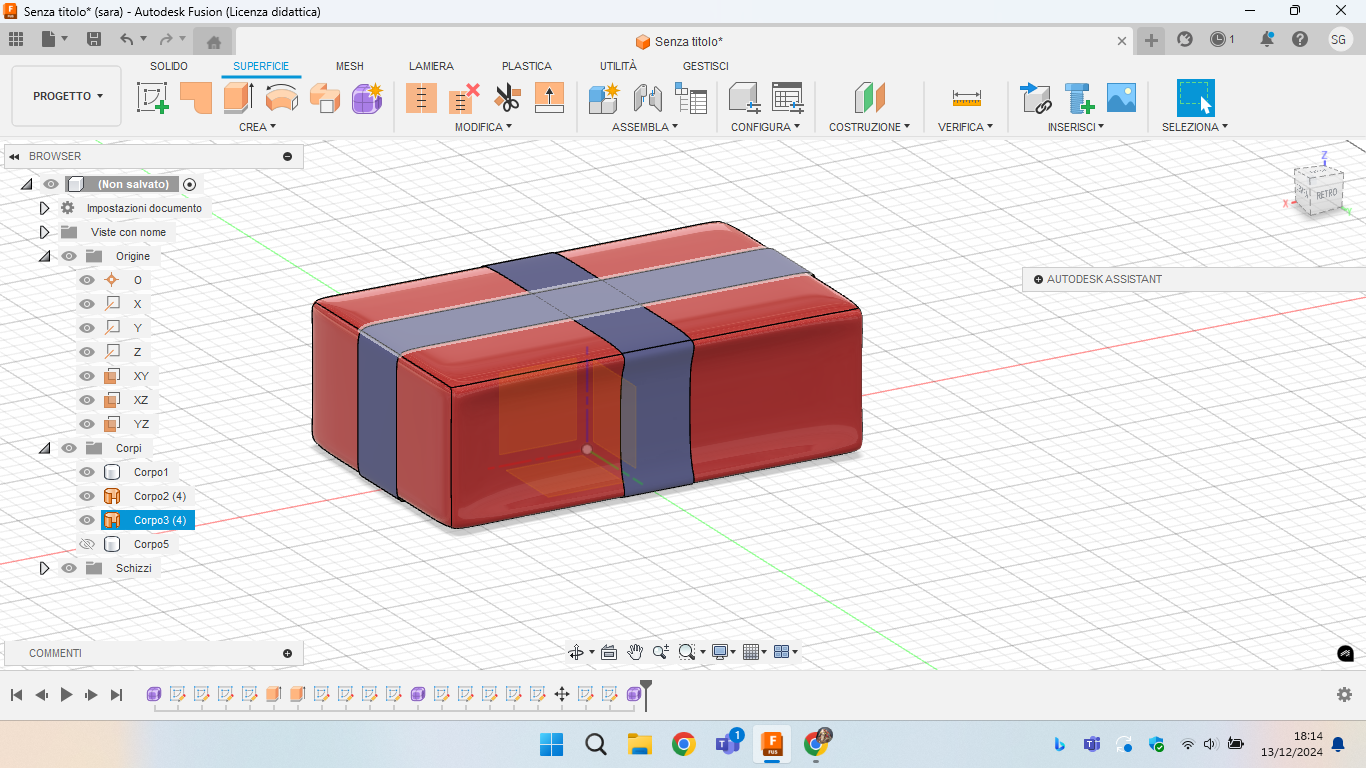
Task: Expand the CREA menu
Action: coord(257,127)
